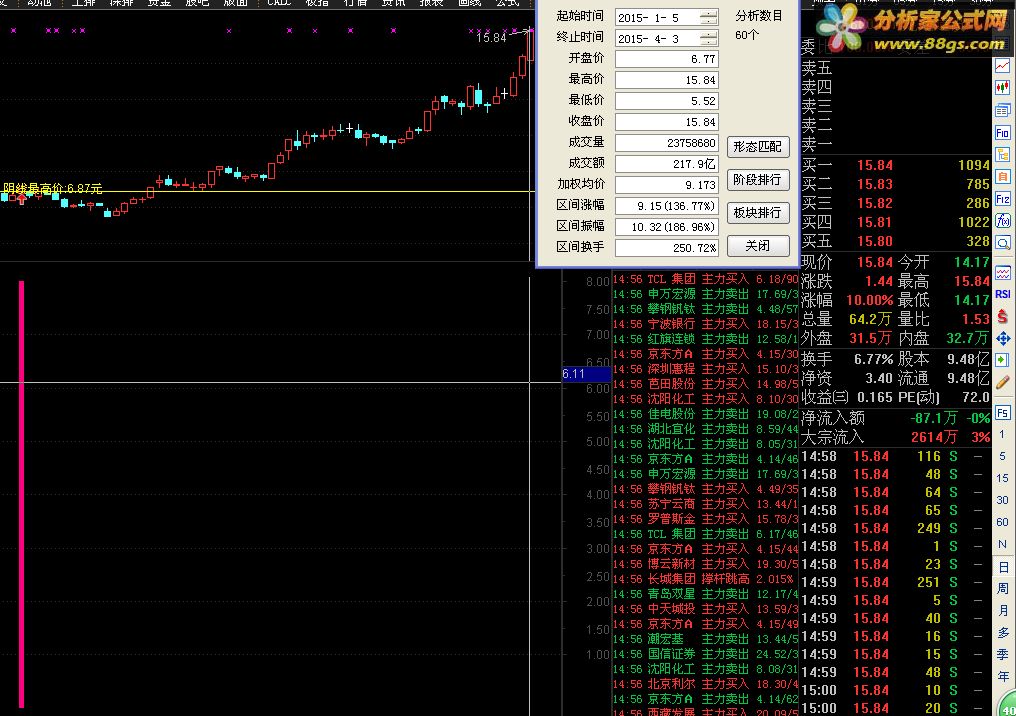Image resolution: width=1016 pixels, height=716 pixels.
Task: Select the 长城集团 撑杆跳高 alert row
Action: [706, 579]
